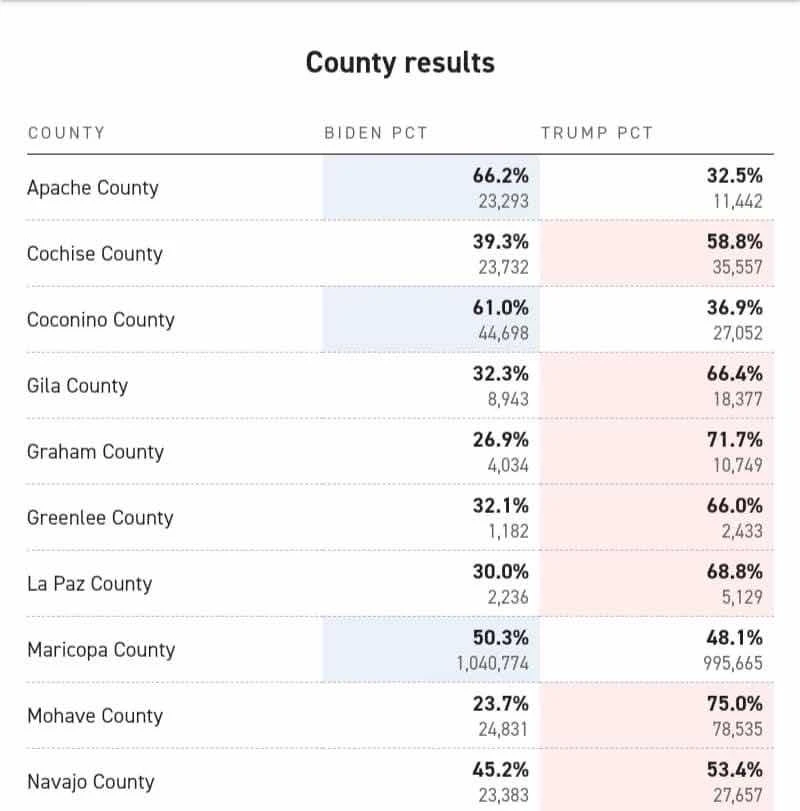Click Gila County label

point(78,386)
